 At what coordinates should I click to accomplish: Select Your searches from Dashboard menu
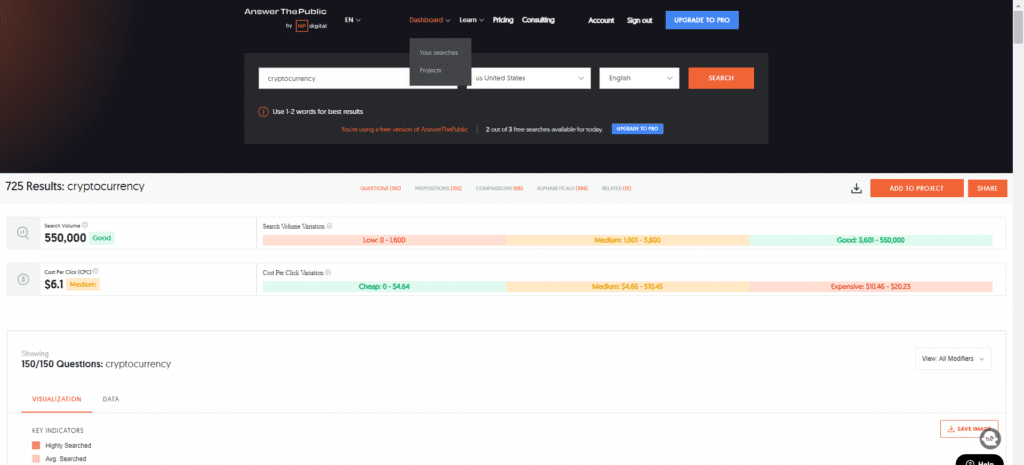point(439,52)
